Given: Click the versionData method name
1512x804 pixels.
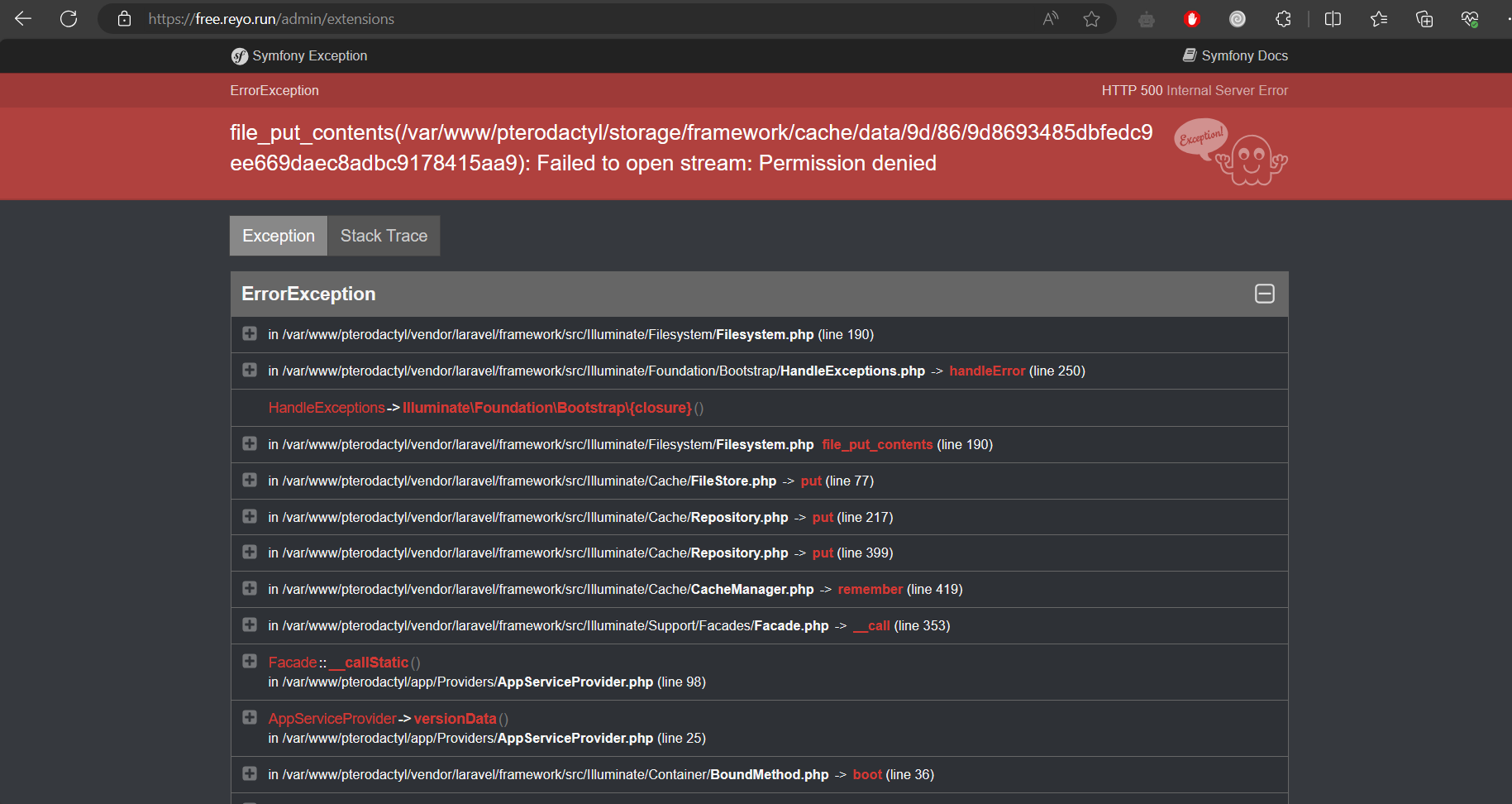Looking at the screenshot, I should (x=455, y=719).
